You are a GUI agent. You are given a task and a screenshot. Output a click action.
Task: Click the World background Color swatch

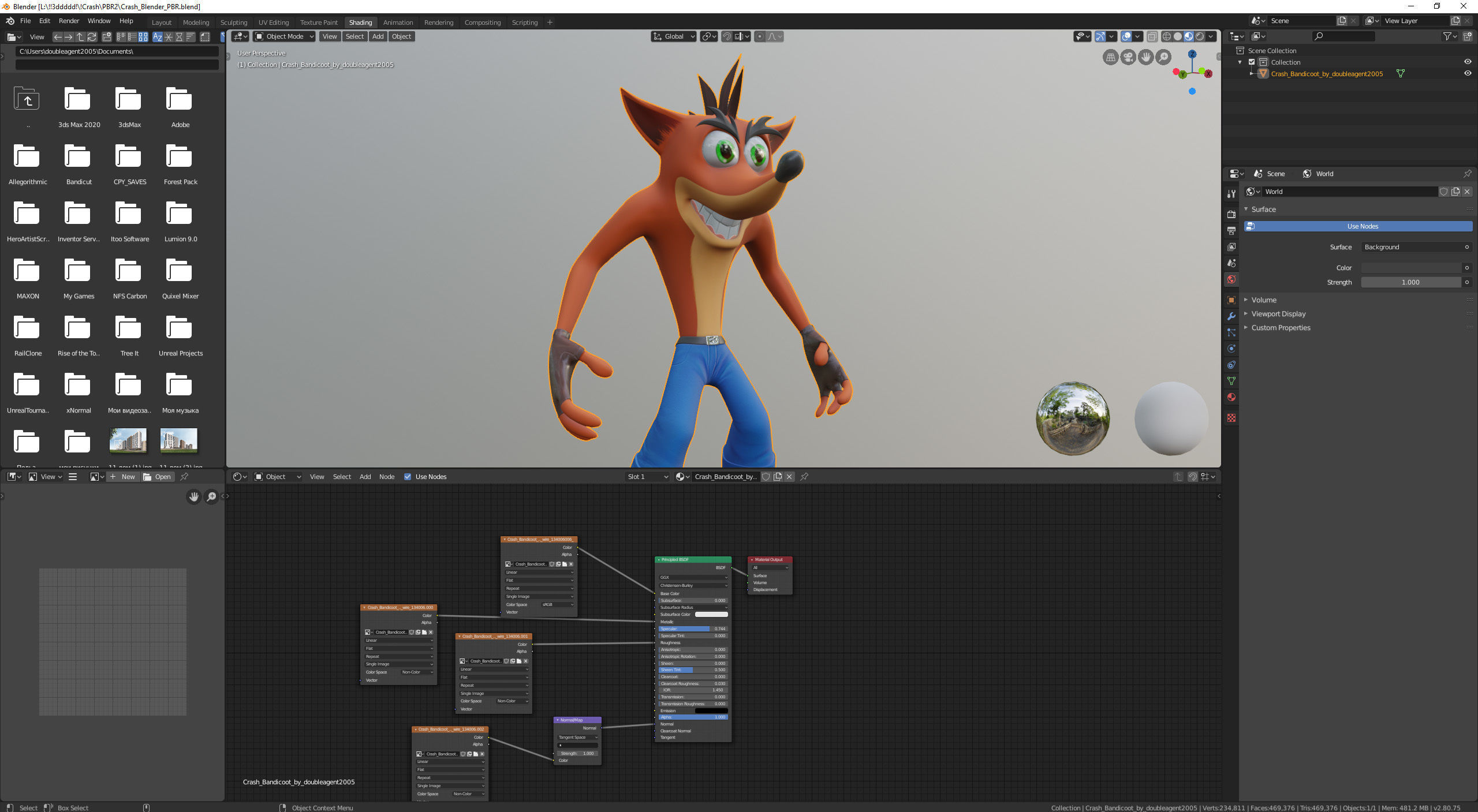[1411, 268]
